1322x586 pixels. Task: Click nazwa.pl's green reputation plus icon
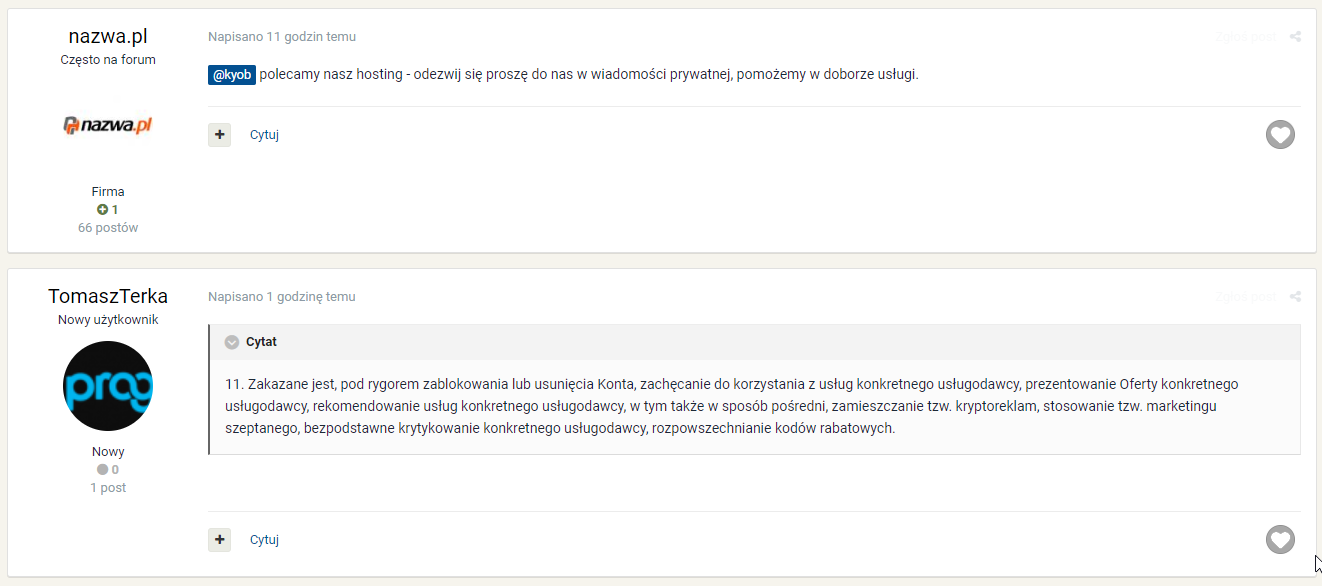tap(102, 210)
